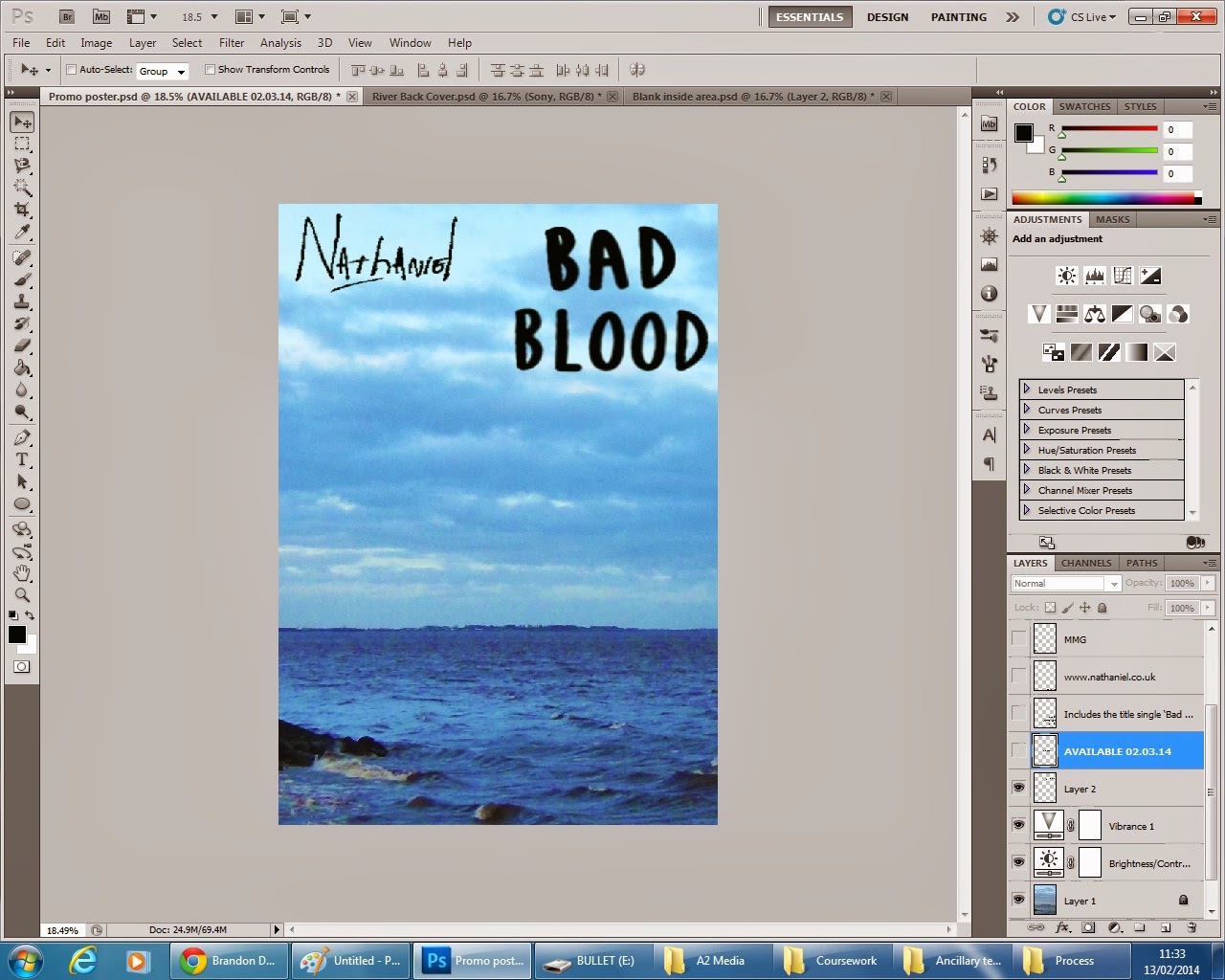Viewport: 1225px width, 980px height.
Task: Select the Crop tool
Action: [22, 210]
